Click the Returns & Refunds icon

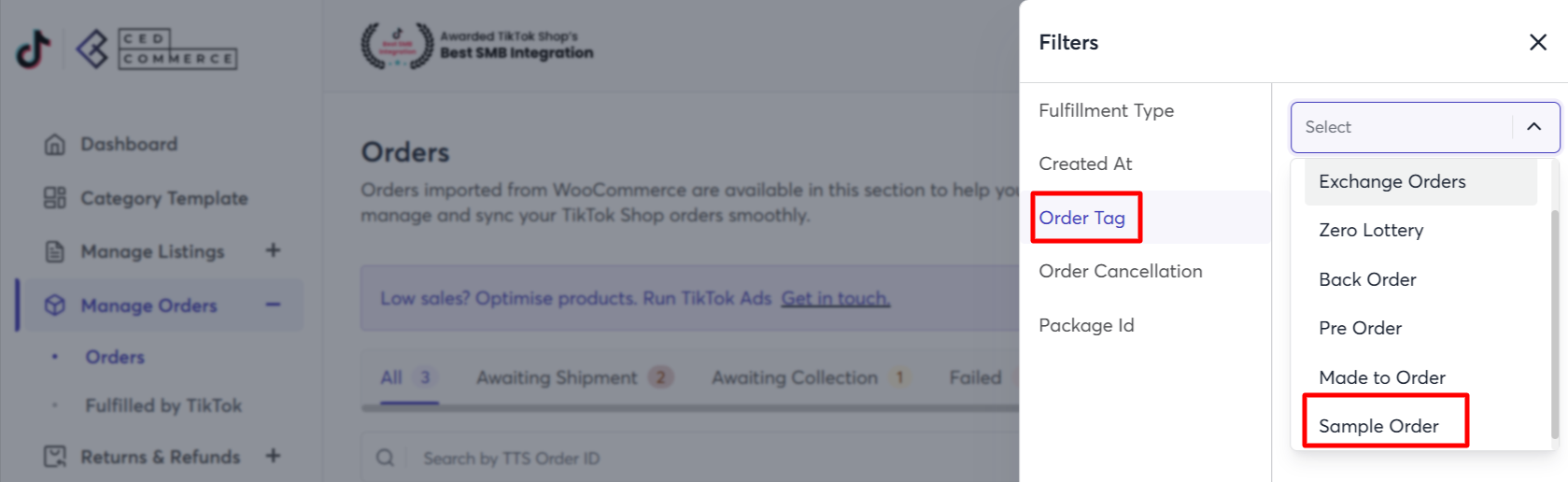[x=55, y=457]
